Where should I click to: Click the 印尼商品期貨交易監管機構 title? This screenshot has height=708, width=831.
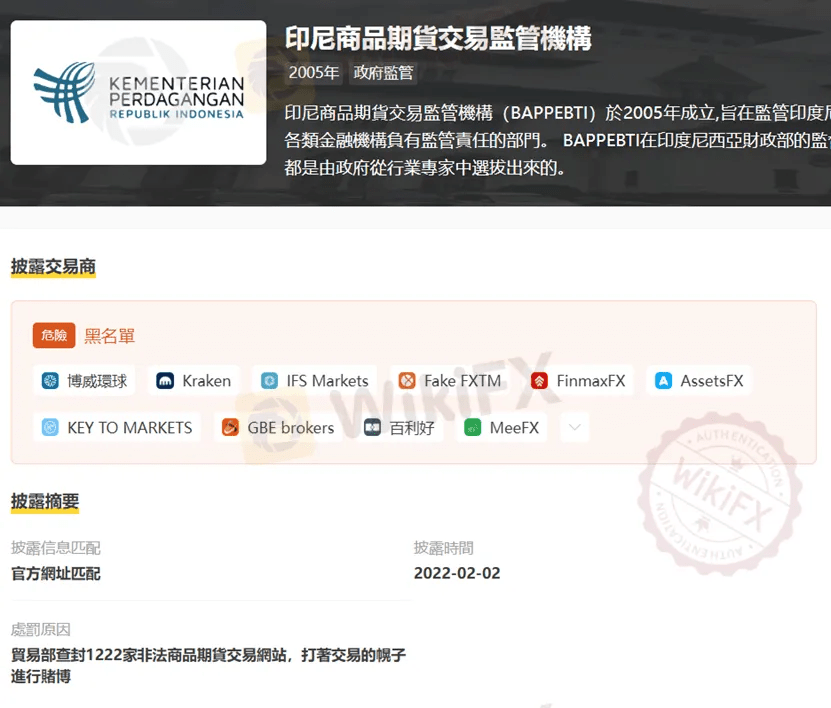coord(438,39)
